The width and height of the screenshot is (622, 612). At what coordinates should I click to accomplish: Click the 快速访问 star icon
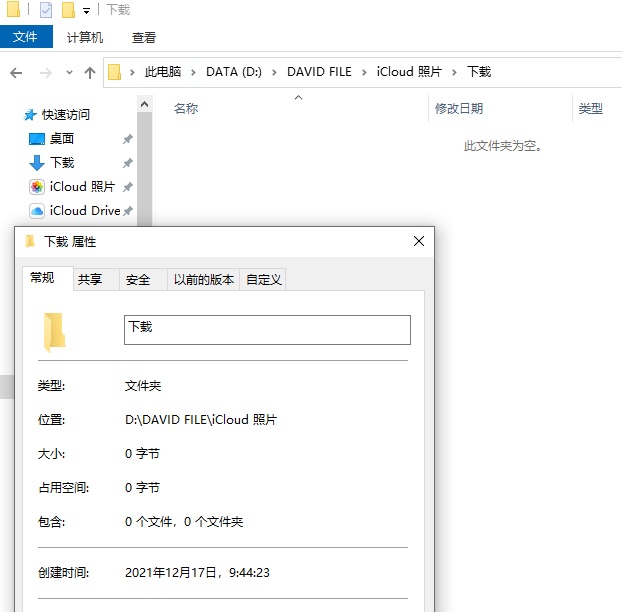click(x=30, y=115)
